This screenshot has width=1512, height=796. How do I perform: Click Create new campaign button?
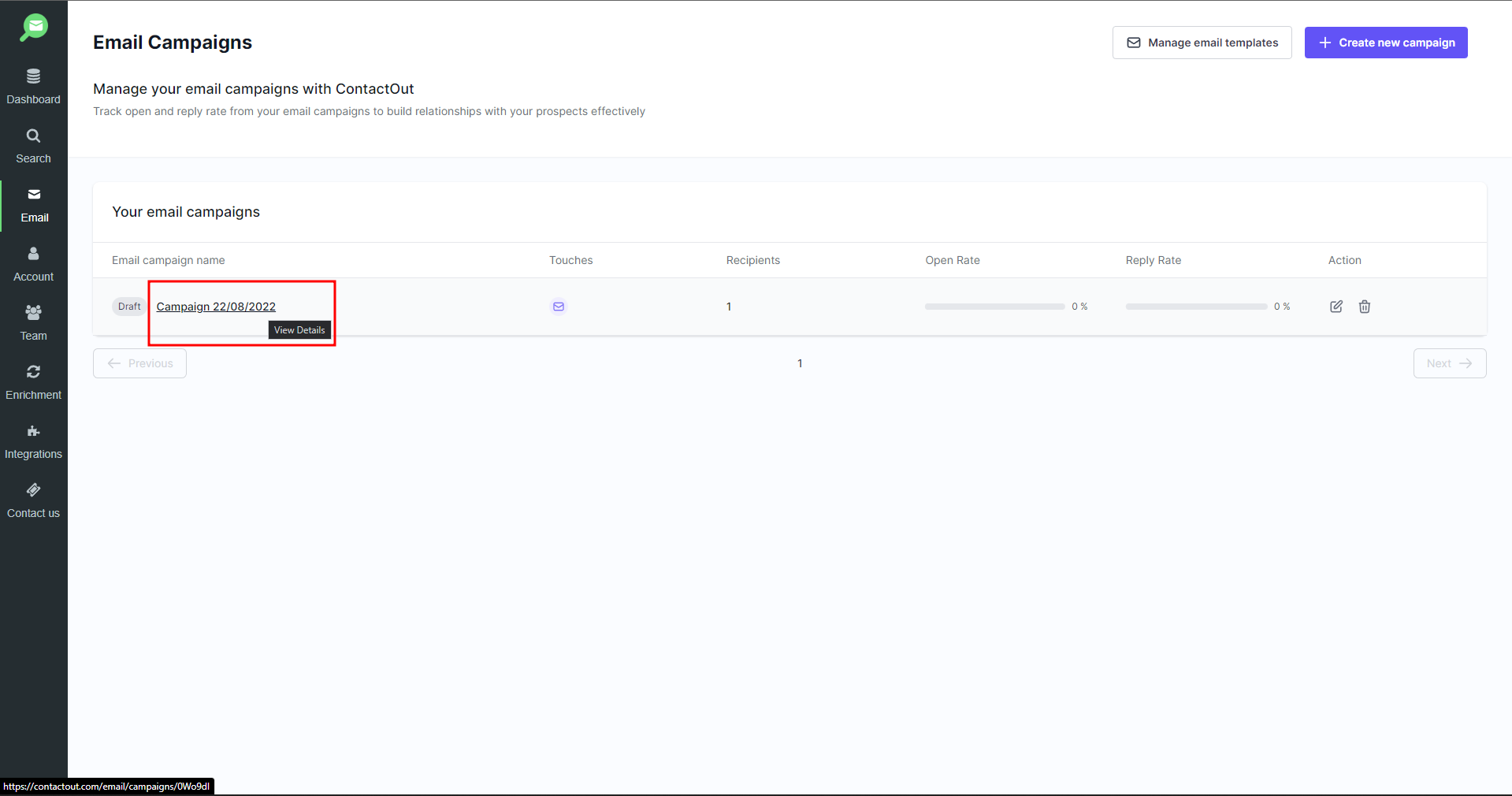point(1386,43)
